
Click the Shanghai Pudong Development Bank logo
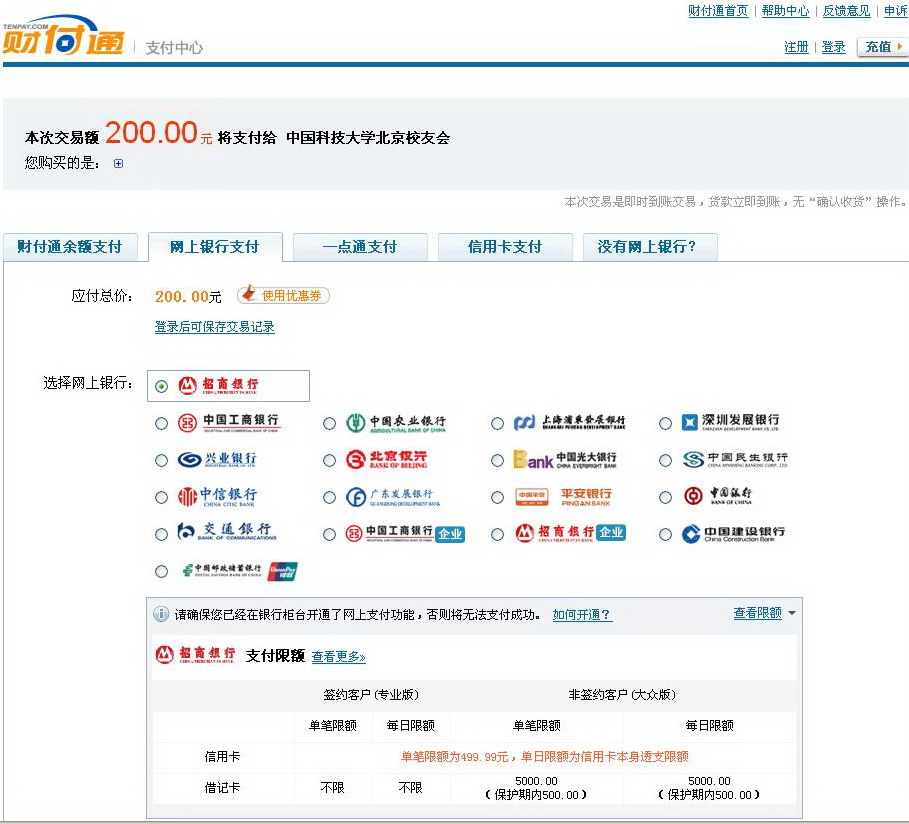(x=568, y=424)
